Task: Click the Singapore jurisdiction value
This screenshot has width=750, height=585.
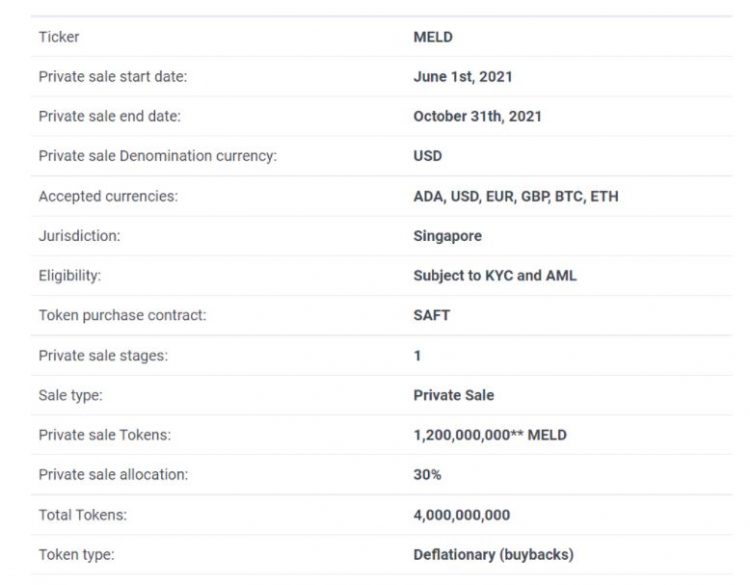Action: coord(447,236)
